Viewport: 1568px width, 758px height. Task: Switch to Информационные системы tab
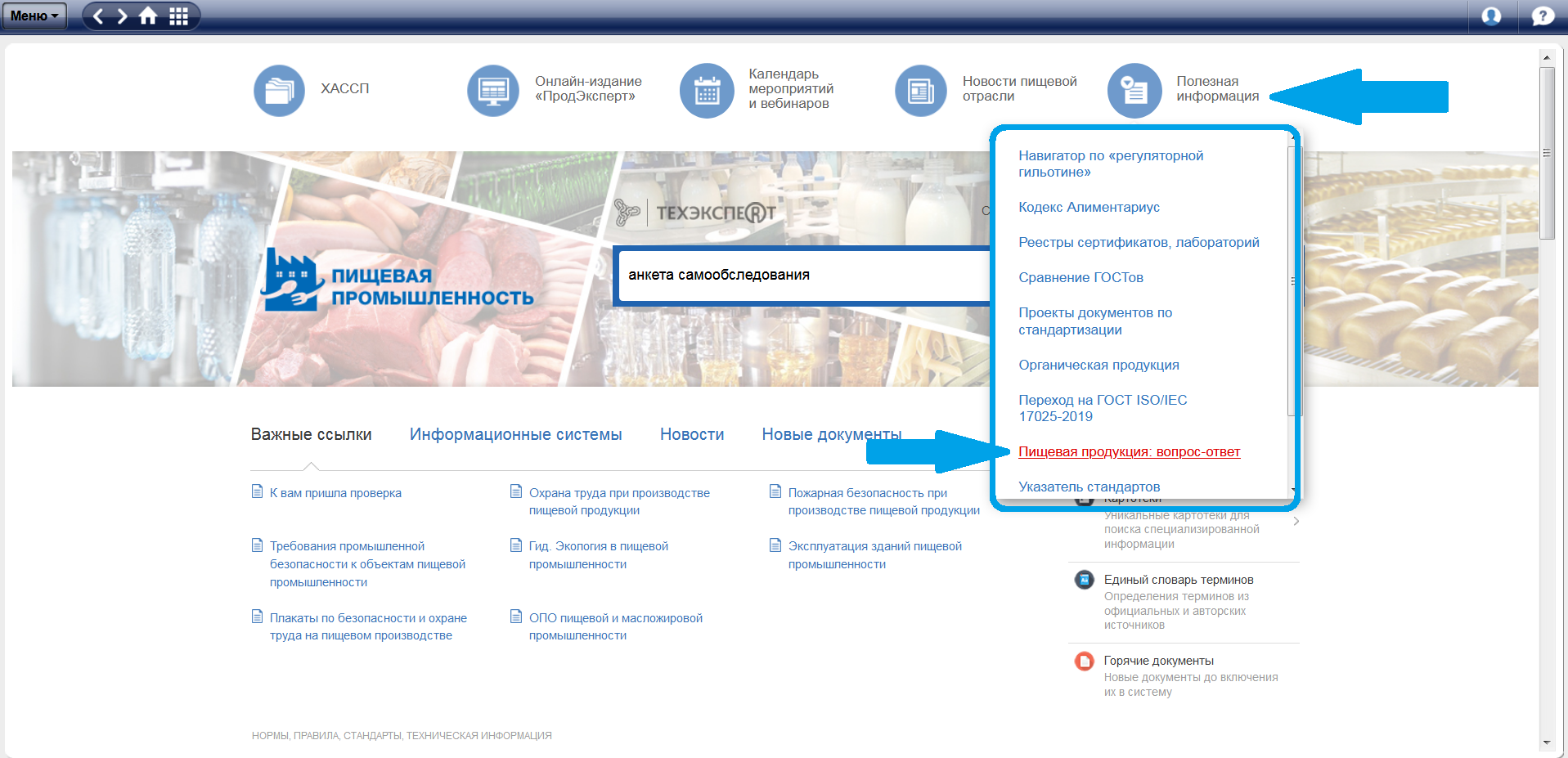coord(515,434)
